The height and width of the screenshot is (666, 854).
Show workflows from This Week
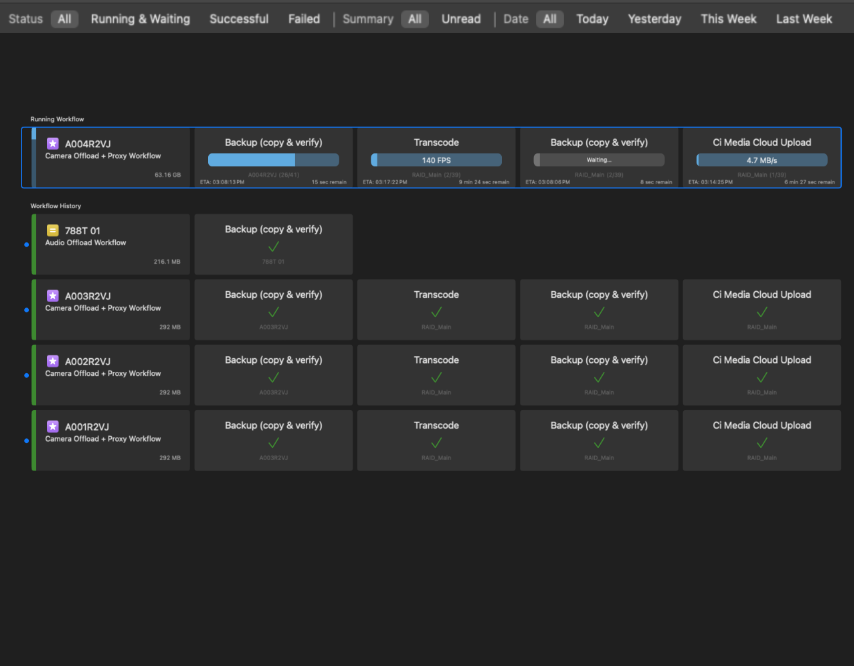coord(728,19)
